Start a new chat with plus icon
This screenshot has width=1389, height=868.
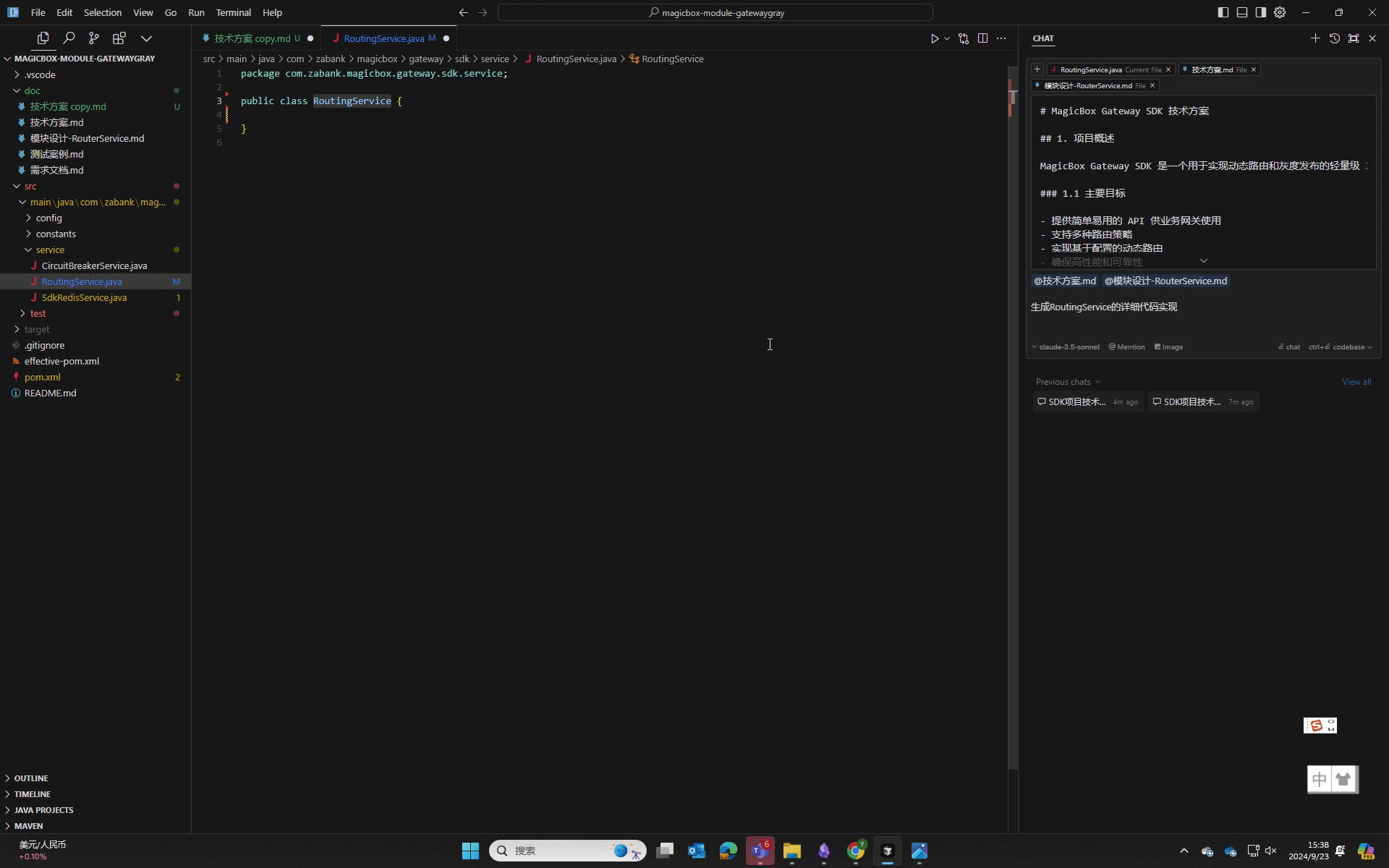(x=1315, y=38)
